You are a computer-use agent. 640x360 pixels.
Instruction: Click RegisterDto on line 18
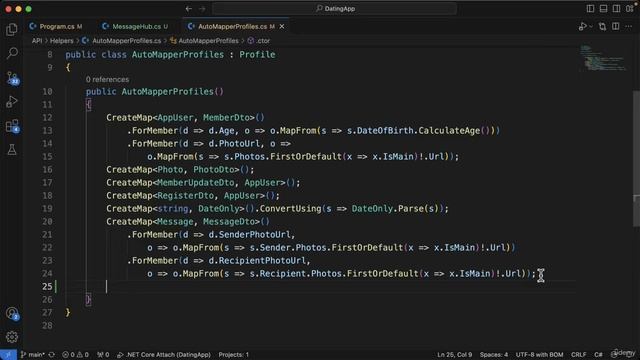(185, 196)
